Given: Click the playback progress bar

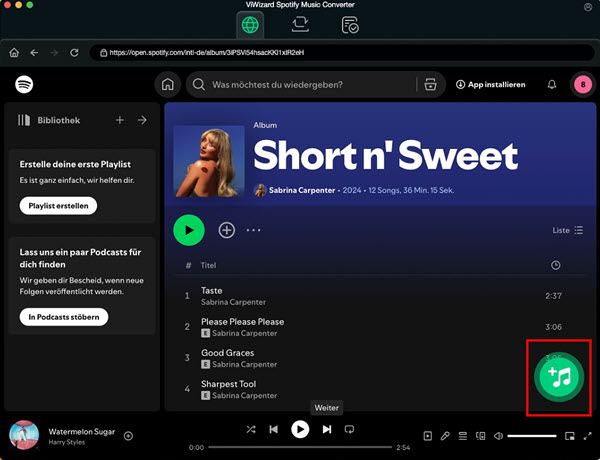Looking at the screenshot, I should pos(300,447).
